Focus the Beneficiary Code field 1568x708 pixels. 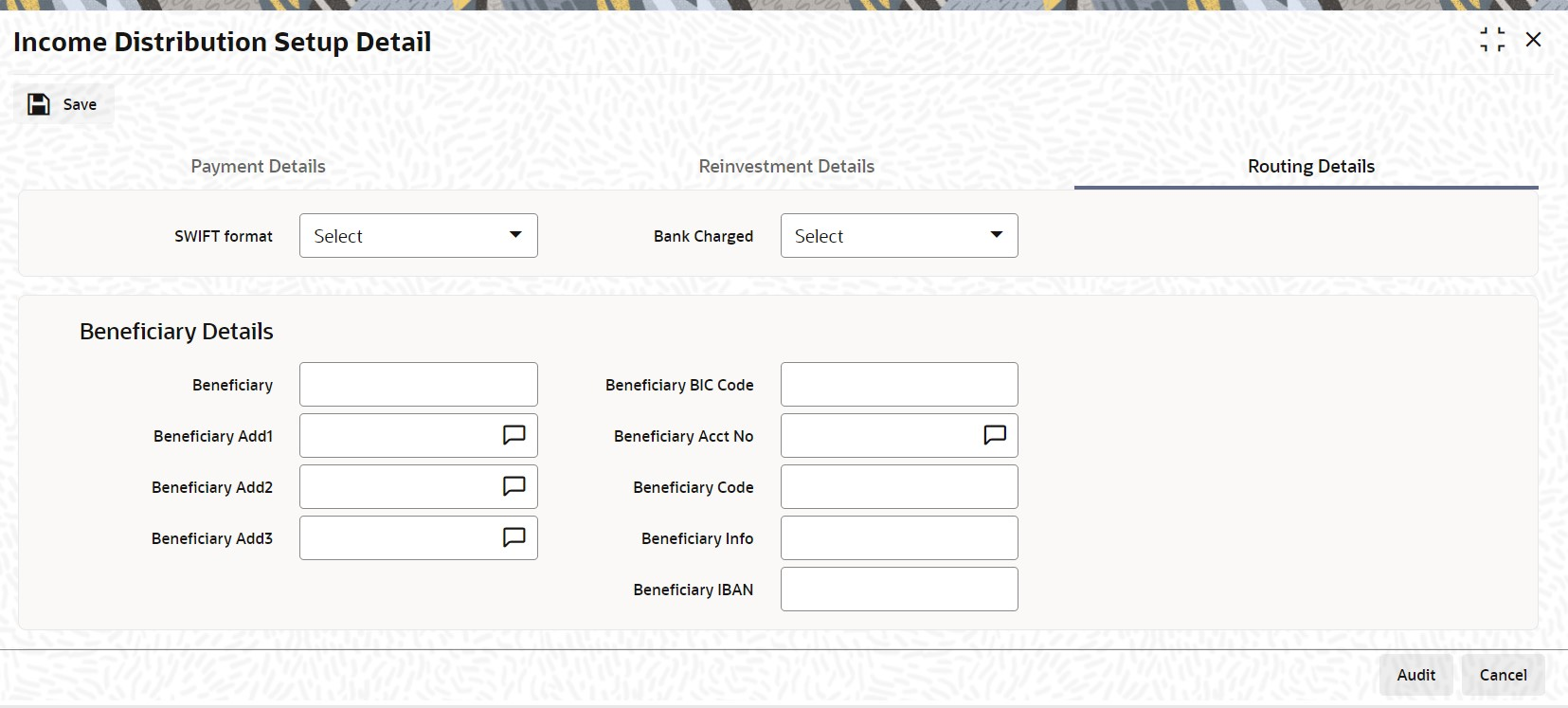coord(899,487)
